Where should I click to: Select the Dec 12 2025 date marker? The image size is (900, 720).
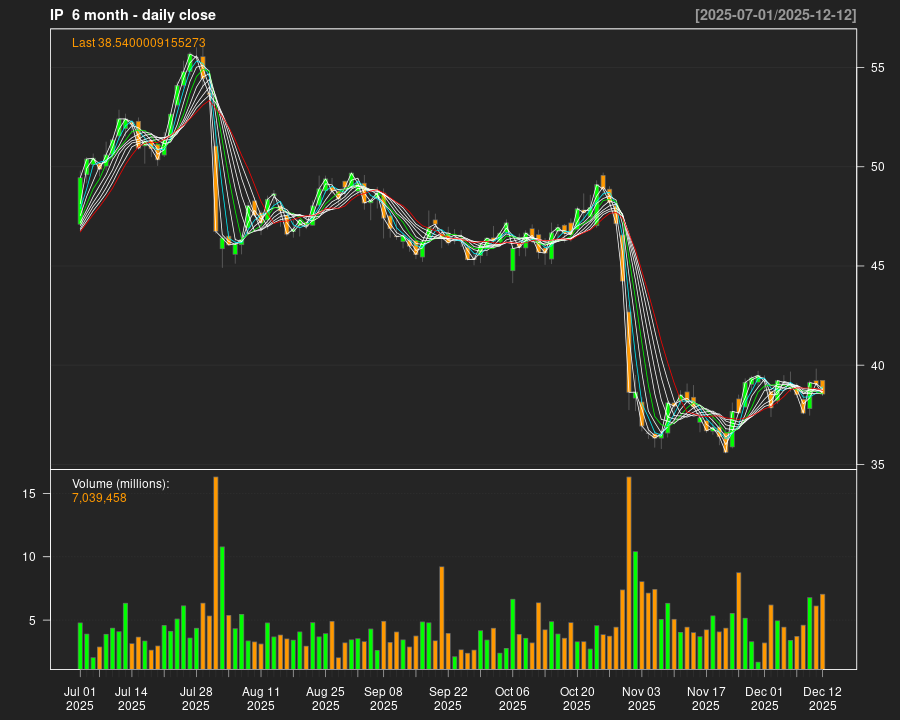click(x=822, y=698)
